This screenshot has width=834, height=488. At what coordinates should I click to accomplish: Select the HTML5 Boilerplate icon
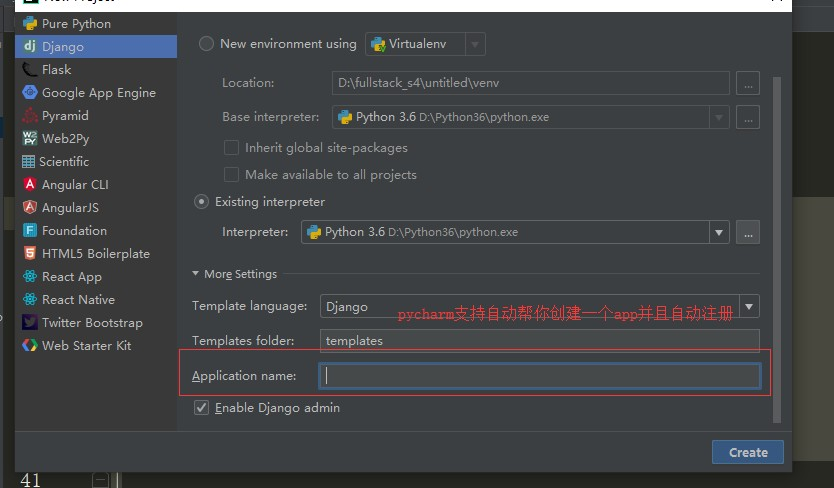coord(30,253)
